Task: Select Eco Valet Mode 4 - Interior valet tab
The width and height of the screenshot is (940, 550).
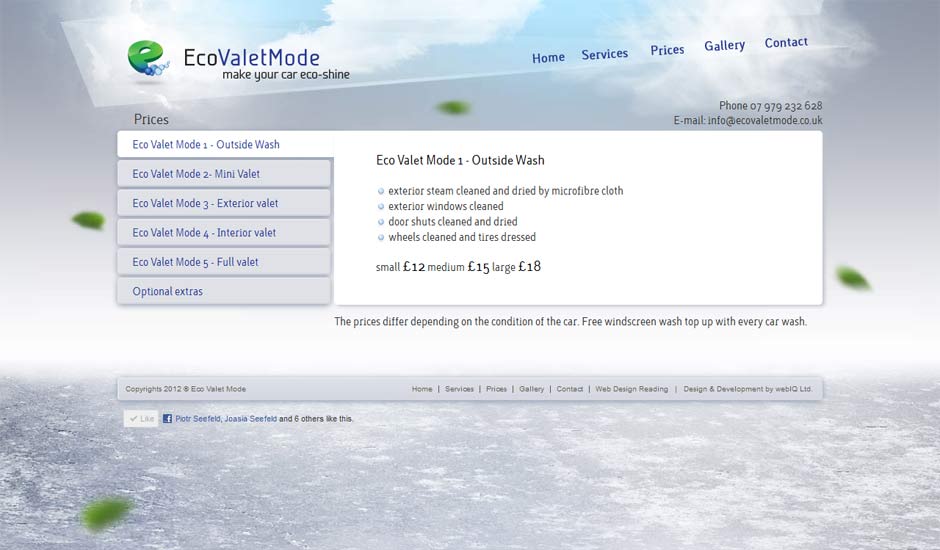Action: pos(224,233)
